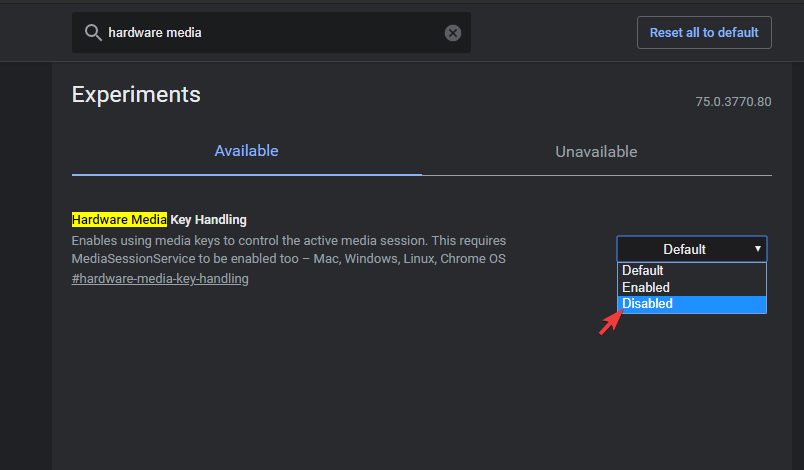Image resolution: width=804 pixels, height=470 pixels.
Task: Switch to the Unavailable tab
Action: point(596,152)
